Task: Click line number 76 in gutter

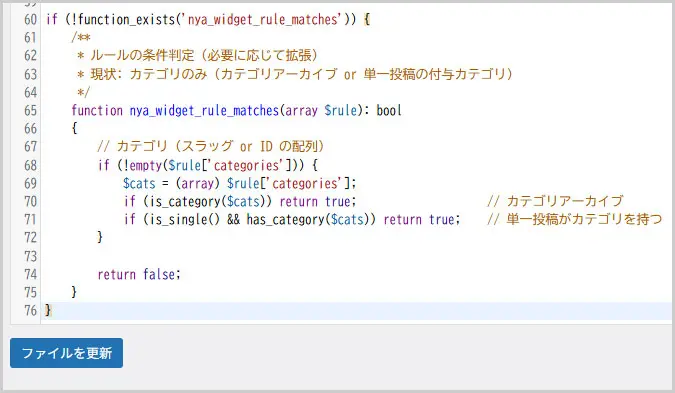Action: coord(31,310)
